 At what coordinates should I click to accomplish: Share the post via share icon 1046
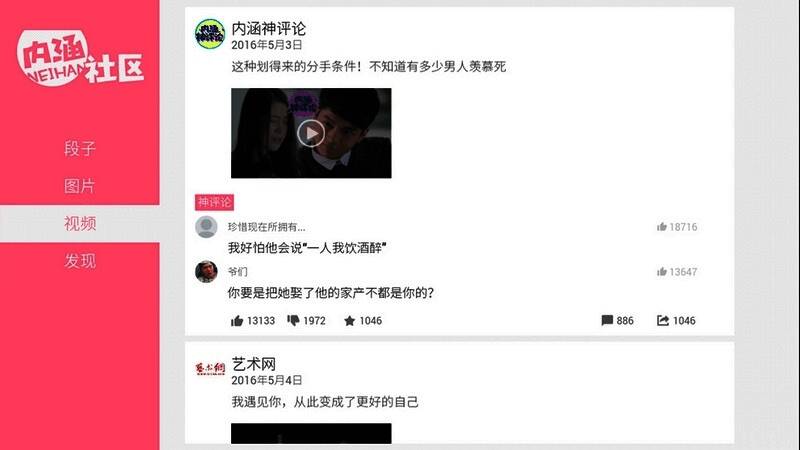(676, 320)
